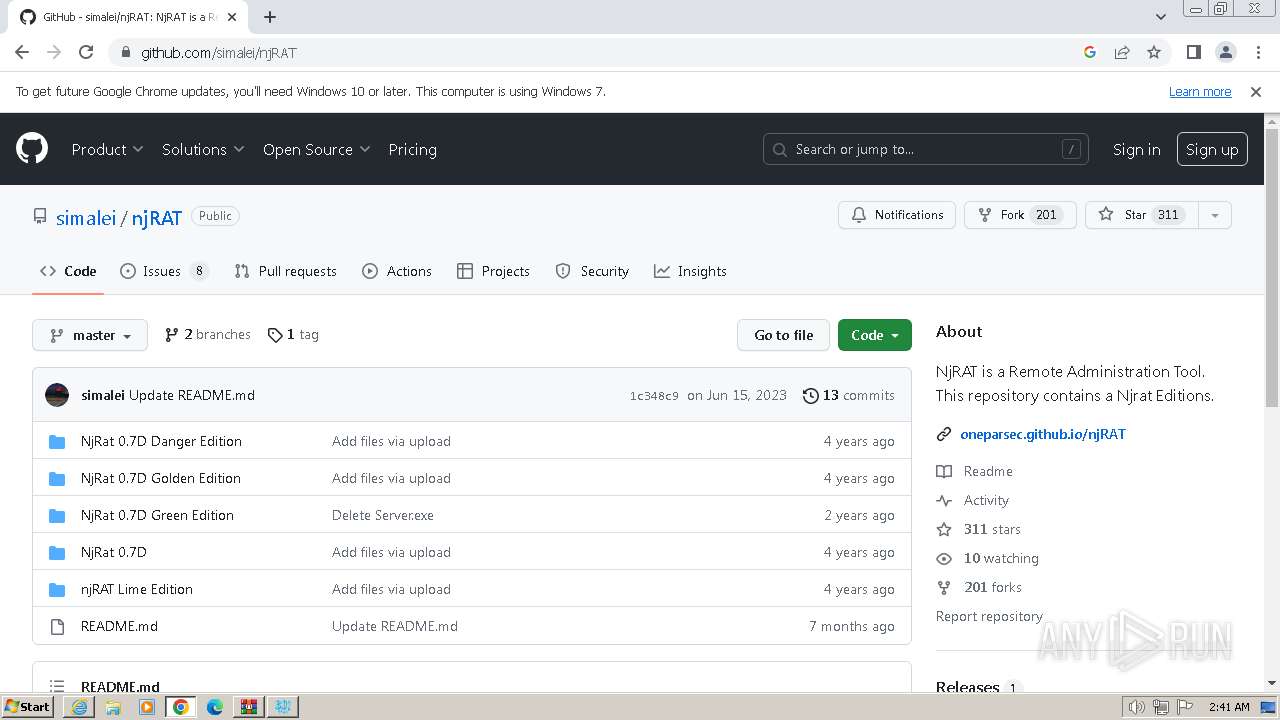Screen dimensions: 1280x720
Task: Click folder icon for NjRat 0.7D Golden Edition
Action: (57, 478)
